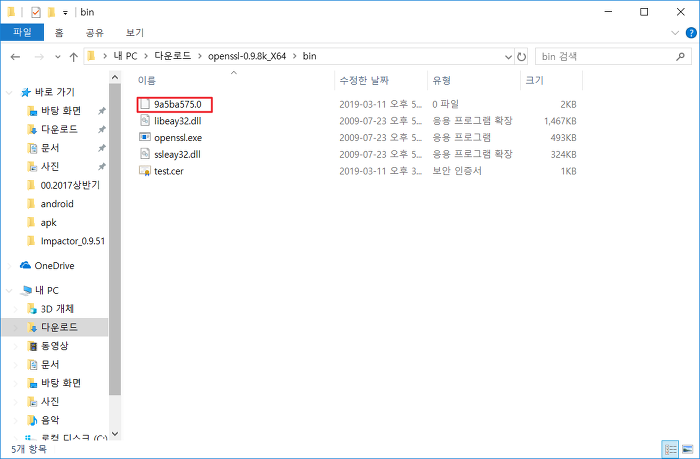Click the openssl-0.9.8k_X64 breadcrumb
This screenshot has height=459, width=700.
(247, 56)
